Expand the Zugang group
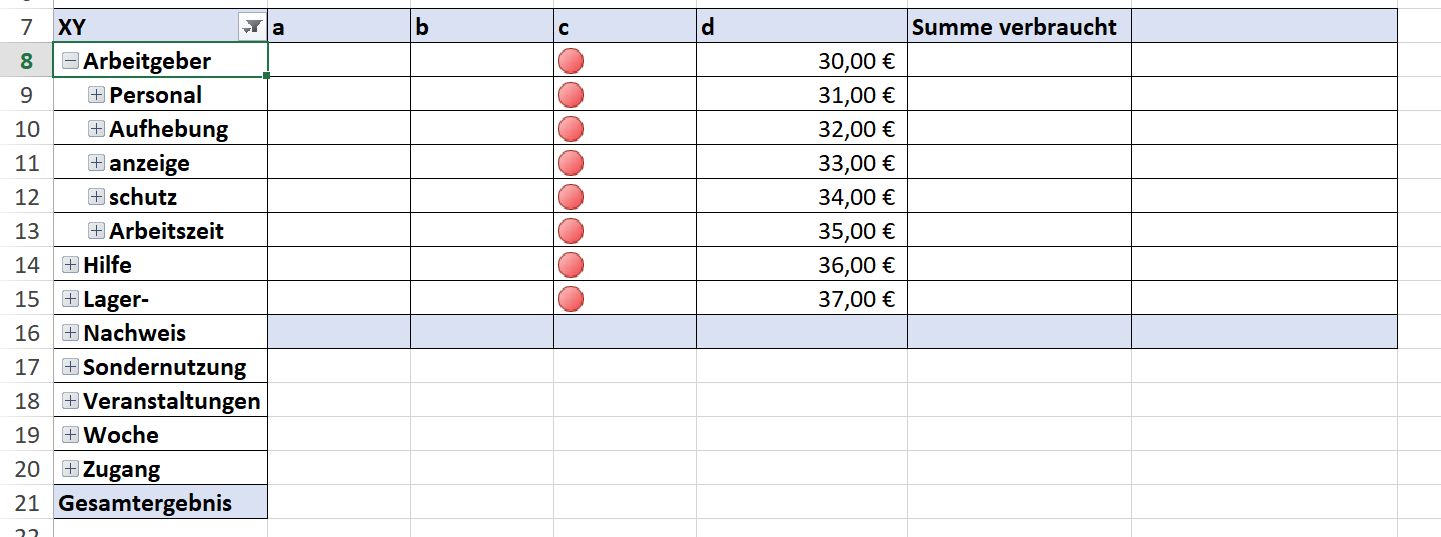 70,469
